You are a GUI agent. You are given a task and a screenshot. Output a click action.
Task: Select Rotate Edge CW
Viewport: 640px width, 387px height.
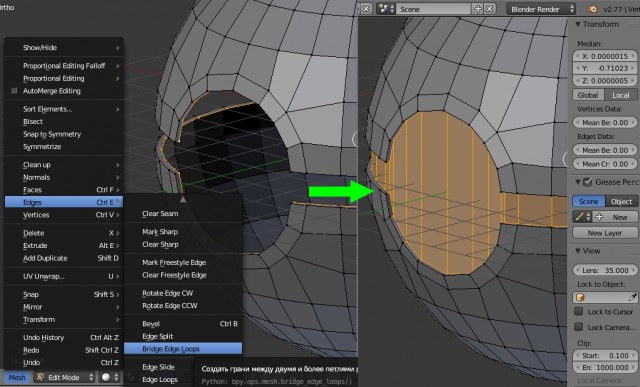[x=183, y=293]
